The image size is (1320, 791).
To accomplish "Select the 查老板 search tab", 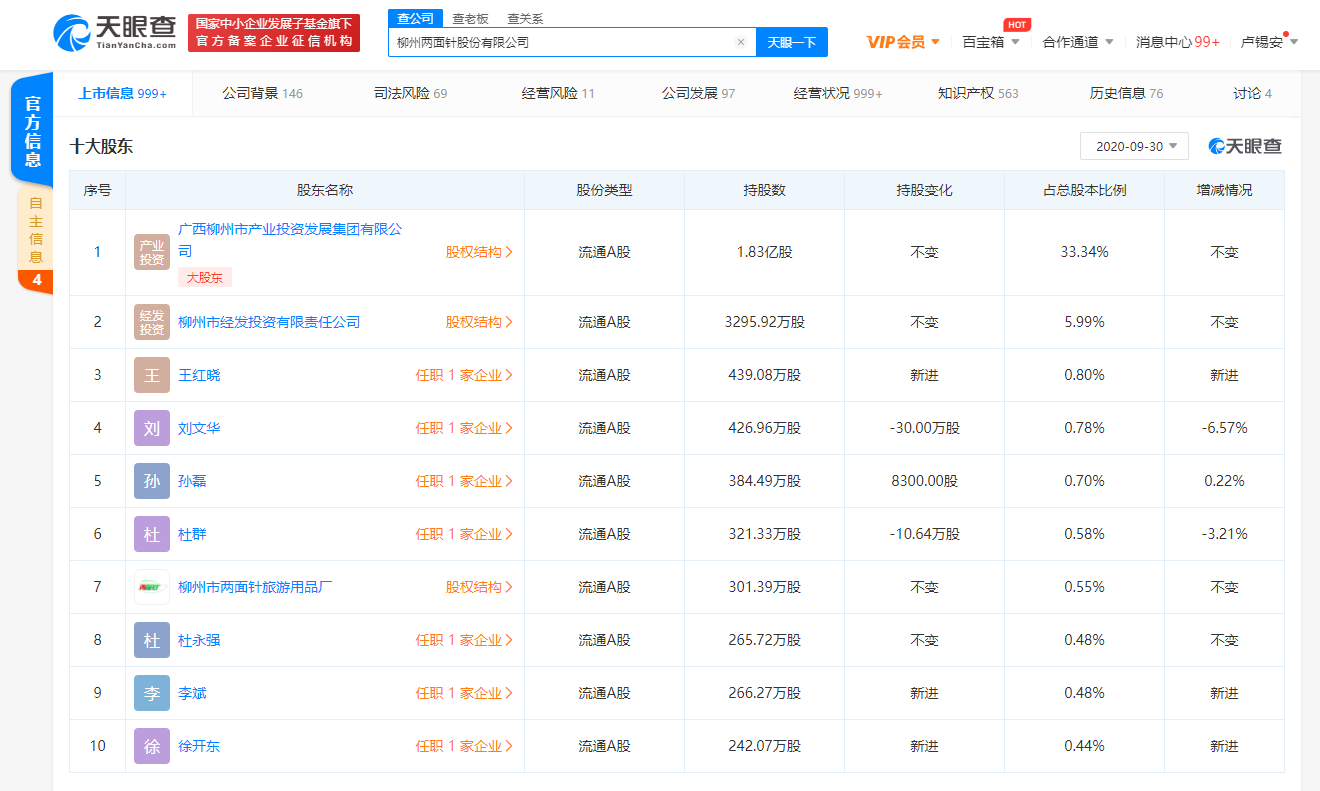I will pyautogui.click(x=470, y=18).
